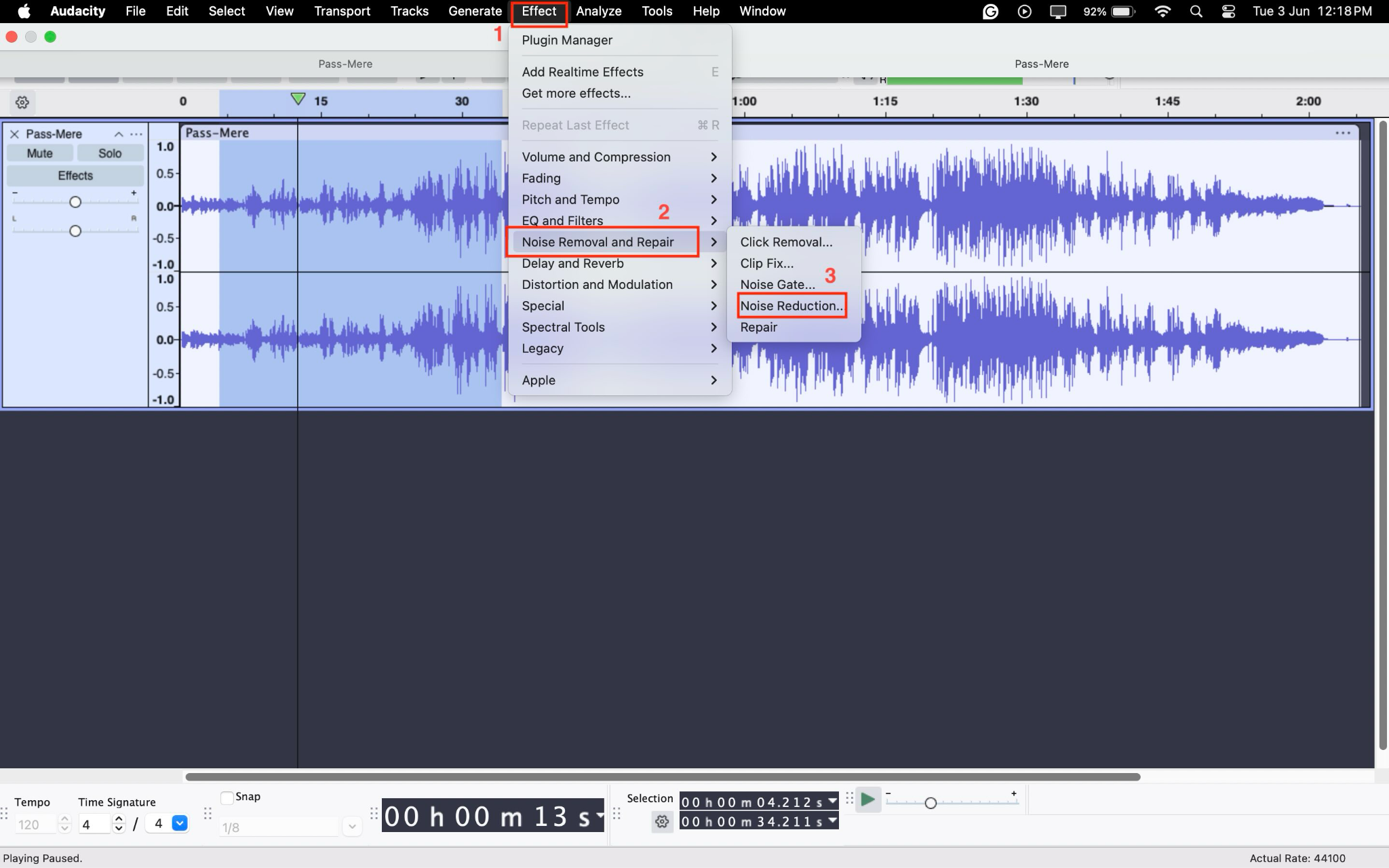Click the toolbar drag handle beside Tempo
Viewport: 1389px width, 868px height.
(x=5, y=813)
